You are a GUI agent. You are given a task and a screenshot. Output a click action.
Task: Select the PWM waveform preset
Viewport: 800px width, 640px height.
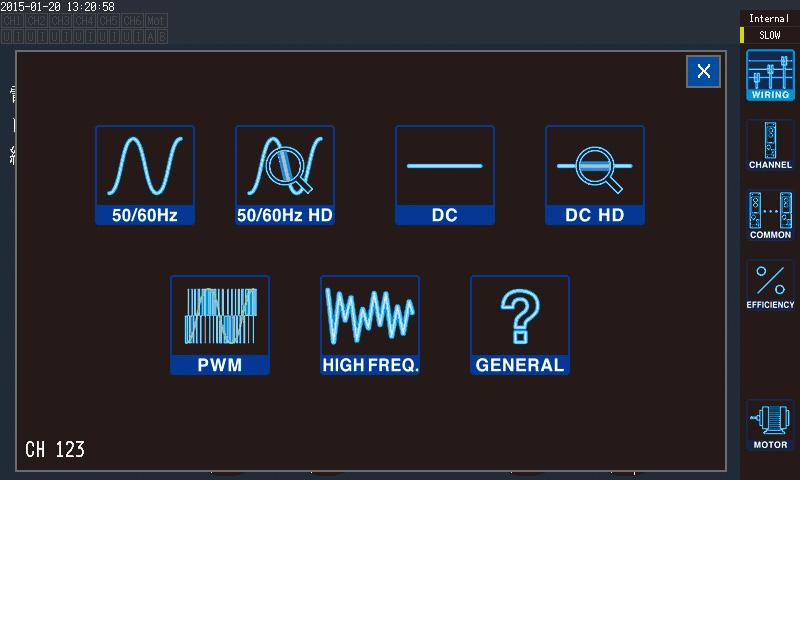pyautogui.click(x=220, y=325)
